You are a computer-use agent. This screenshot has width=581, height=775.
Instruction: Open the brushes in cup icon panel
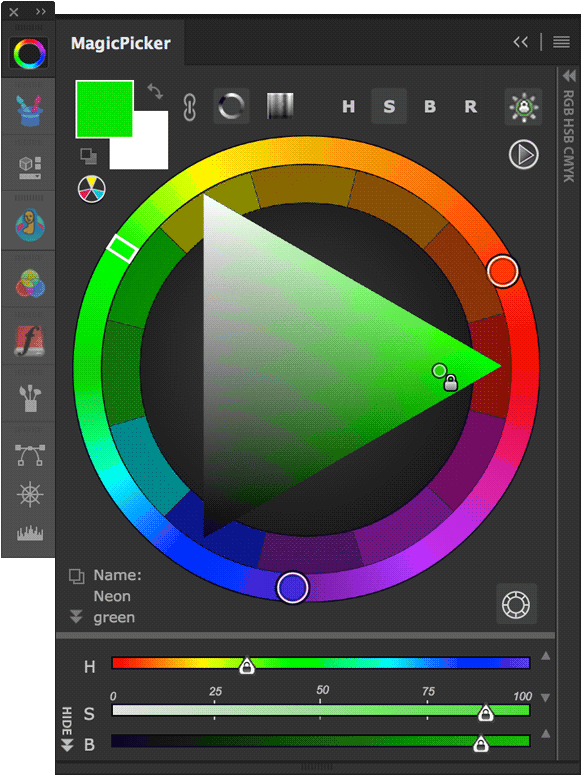(30, 398)
